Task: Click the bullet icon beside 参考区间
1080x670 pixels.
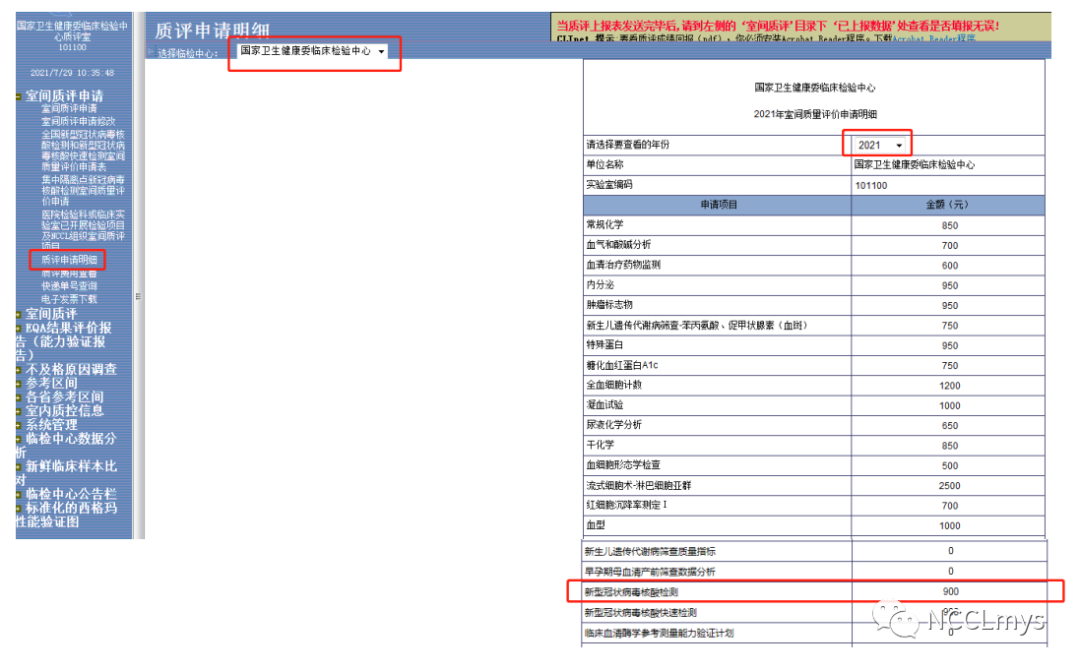Action: (19, 384)
